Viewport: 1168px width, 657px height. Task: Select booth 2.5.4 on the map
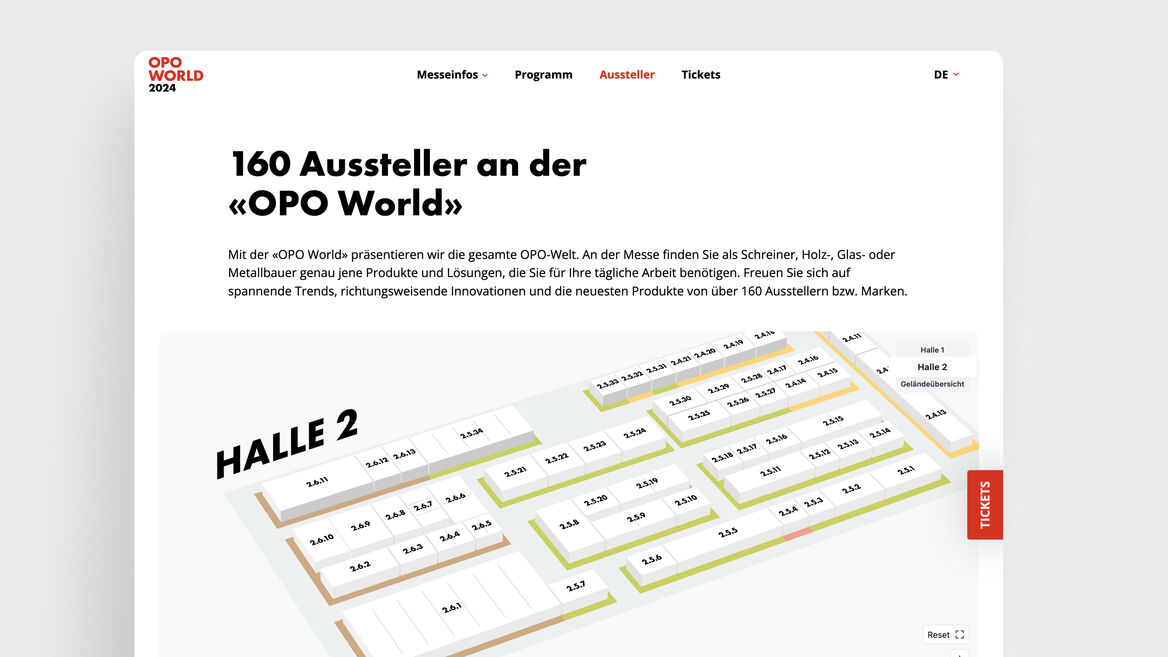click(788, 511)
